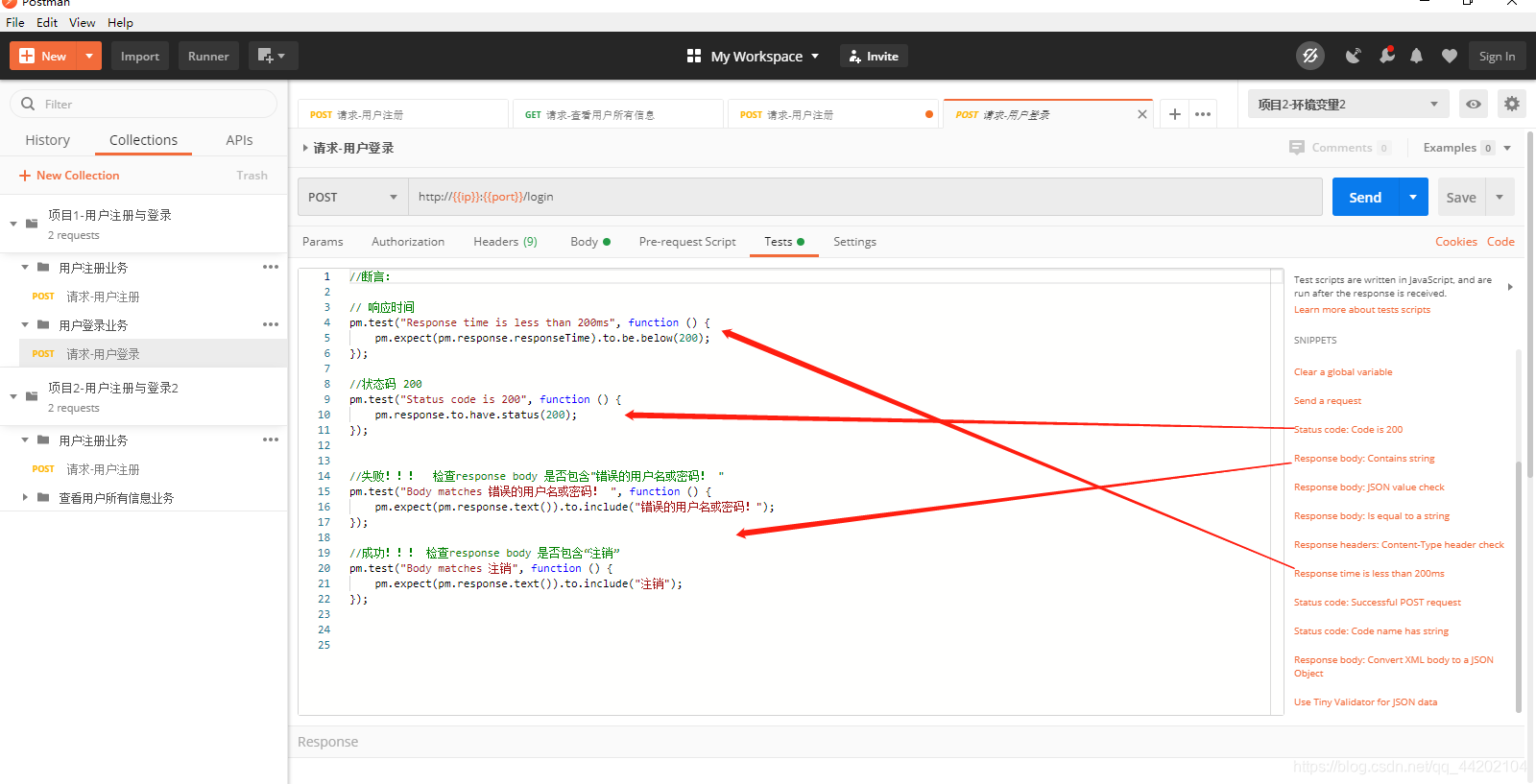Screen dimensions: 1536x784
Task: Select 请求-用户登录 request in sidebar
Action: pos(154,353)
